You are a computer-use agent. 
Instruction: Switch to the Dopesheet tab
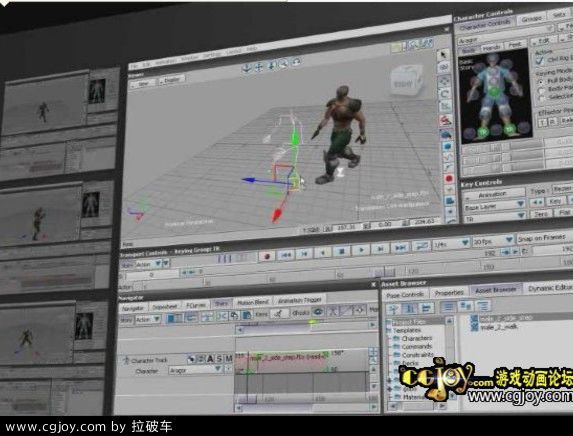[x=164, y=307]
